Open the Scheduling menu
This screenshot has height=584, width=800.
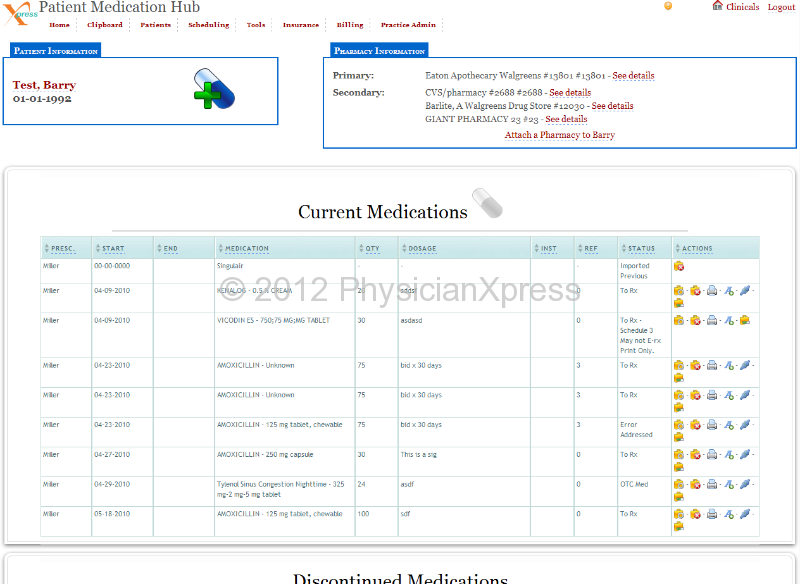pos(208,25)
